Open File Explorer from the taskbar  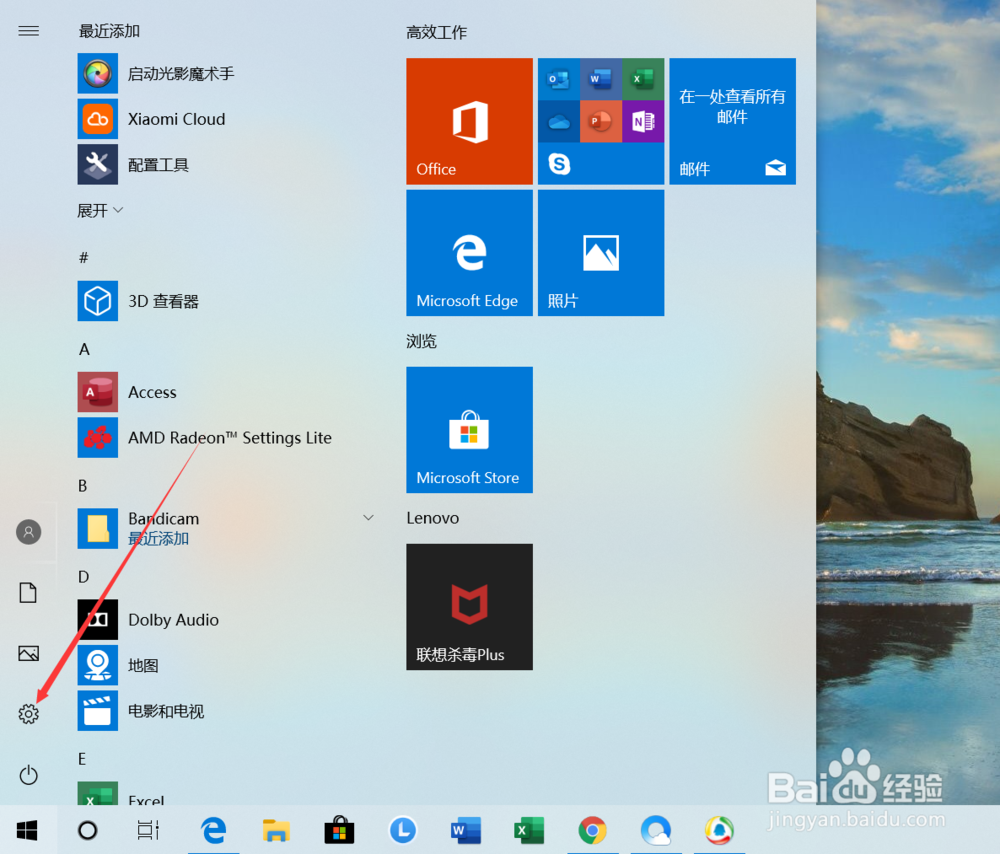pos(276,830)
